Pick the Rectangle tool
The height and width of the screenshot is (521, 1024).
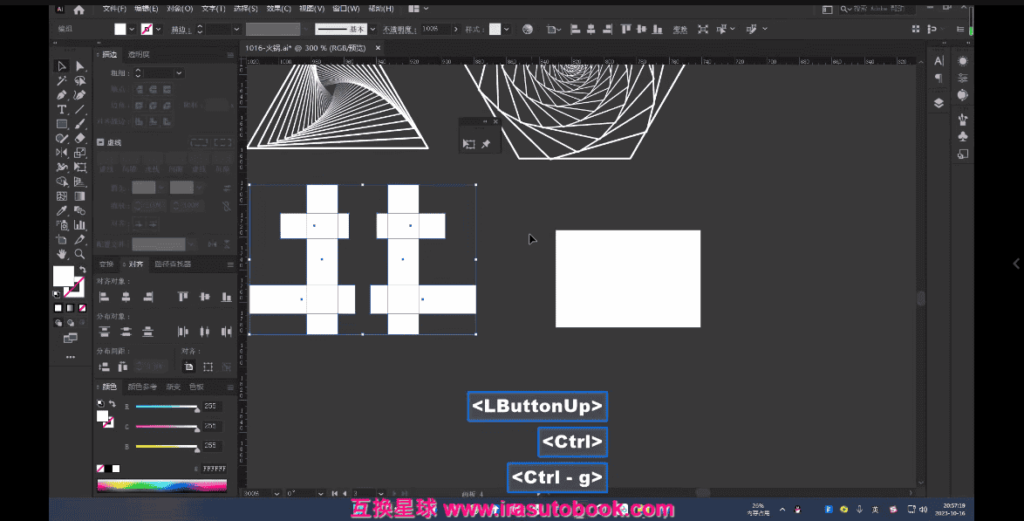click(x=61, y=124)
